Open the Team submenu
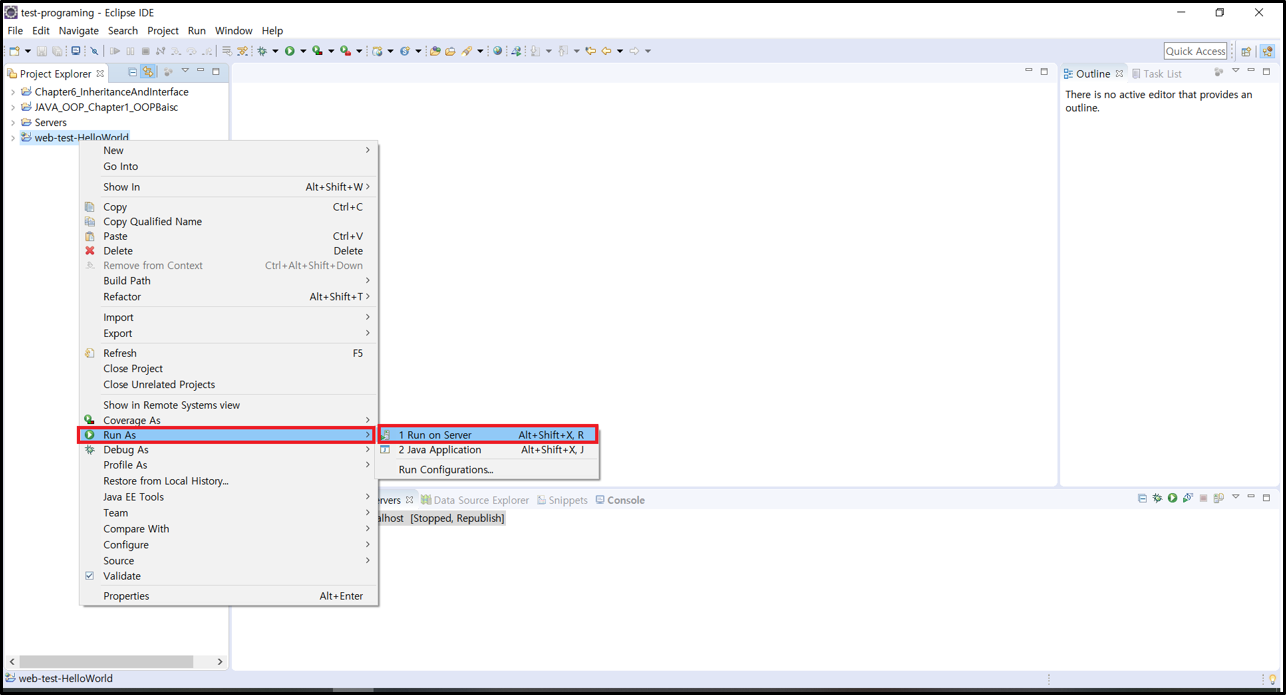 pos(229,513)
